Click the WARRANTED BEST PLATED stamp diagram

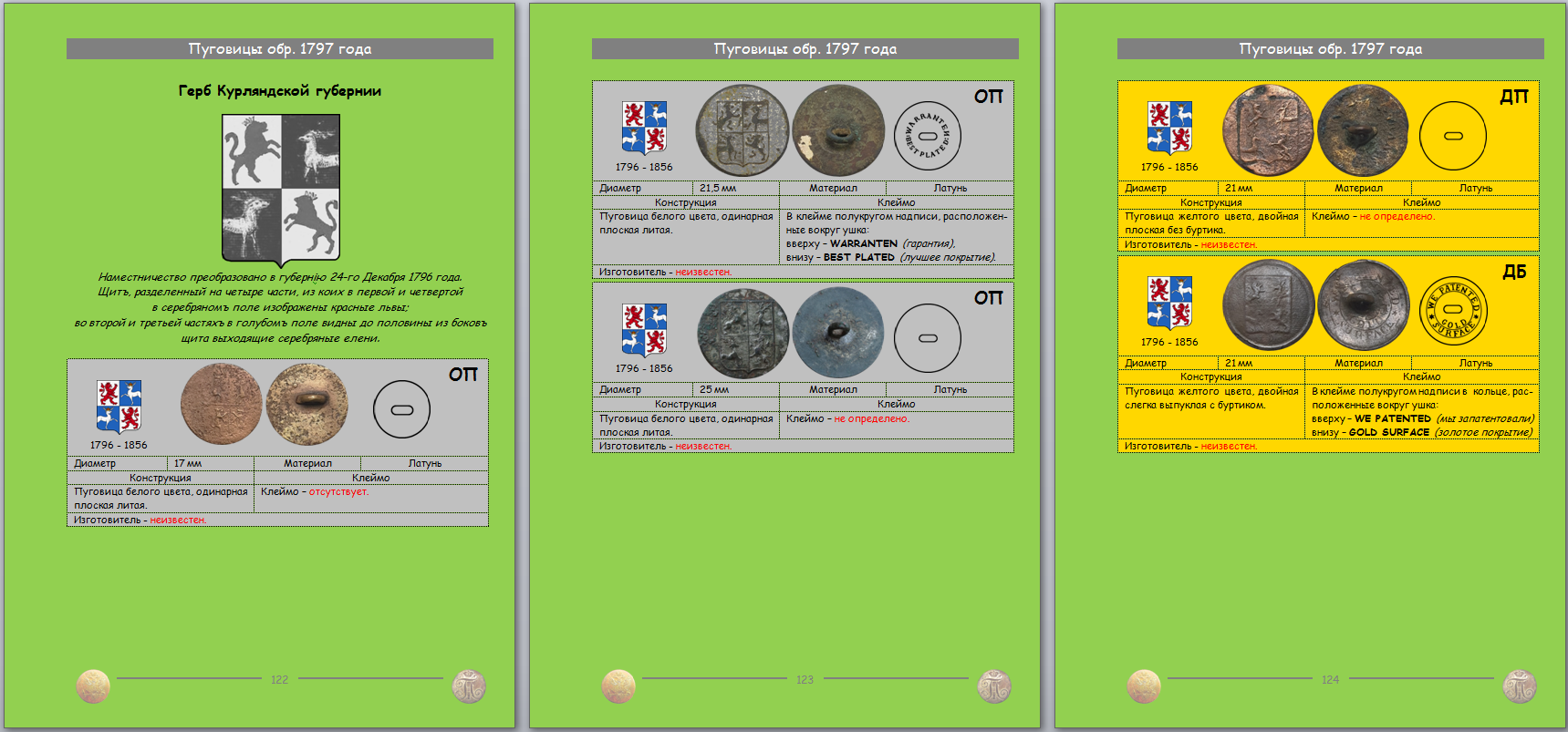[927, 136]
